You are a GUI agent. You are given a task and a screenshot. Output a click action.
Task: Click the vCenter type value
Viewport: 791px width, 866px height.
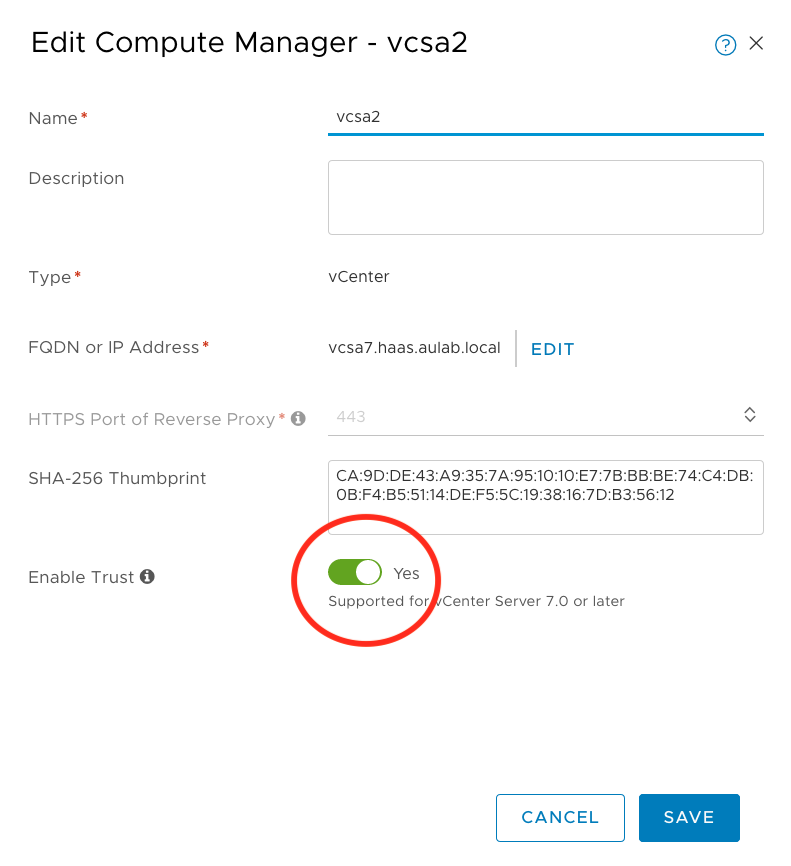(x=359, y=277)
